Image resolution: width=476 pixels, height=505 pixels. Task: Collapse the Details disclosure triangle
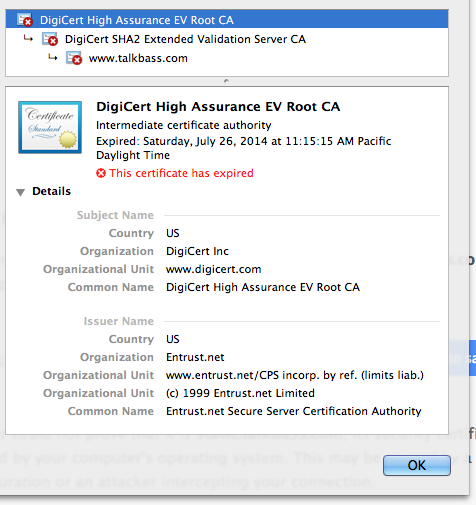(20, 192)
